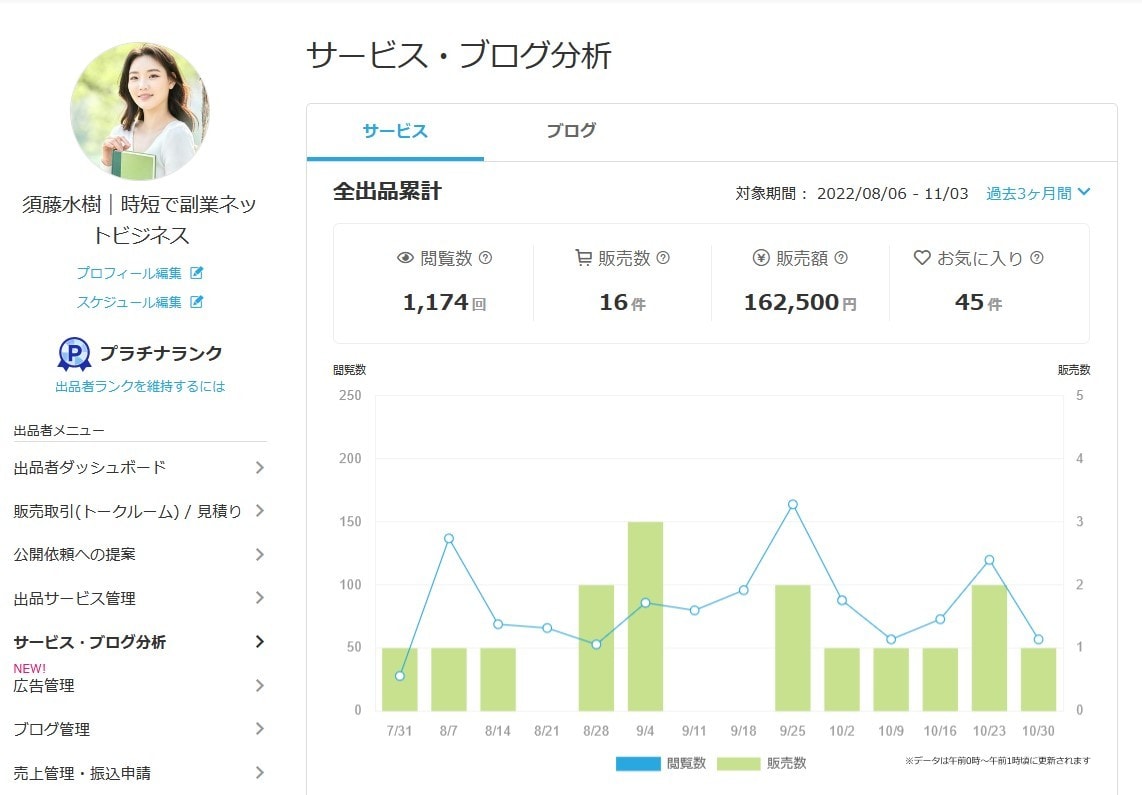This screenshot has height=795, width=1142.
Task: Toggle the blue 閲覧数 legend swatch
Action: [638, 764]
